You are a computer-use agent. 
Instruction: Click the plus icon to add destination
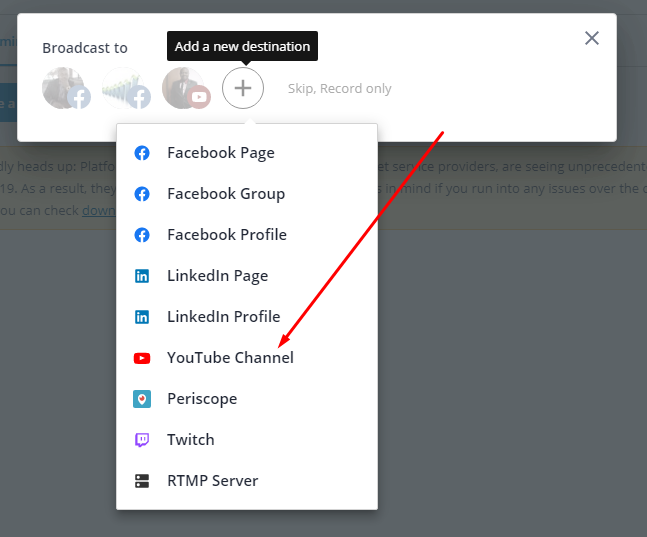tap(243, 88)
